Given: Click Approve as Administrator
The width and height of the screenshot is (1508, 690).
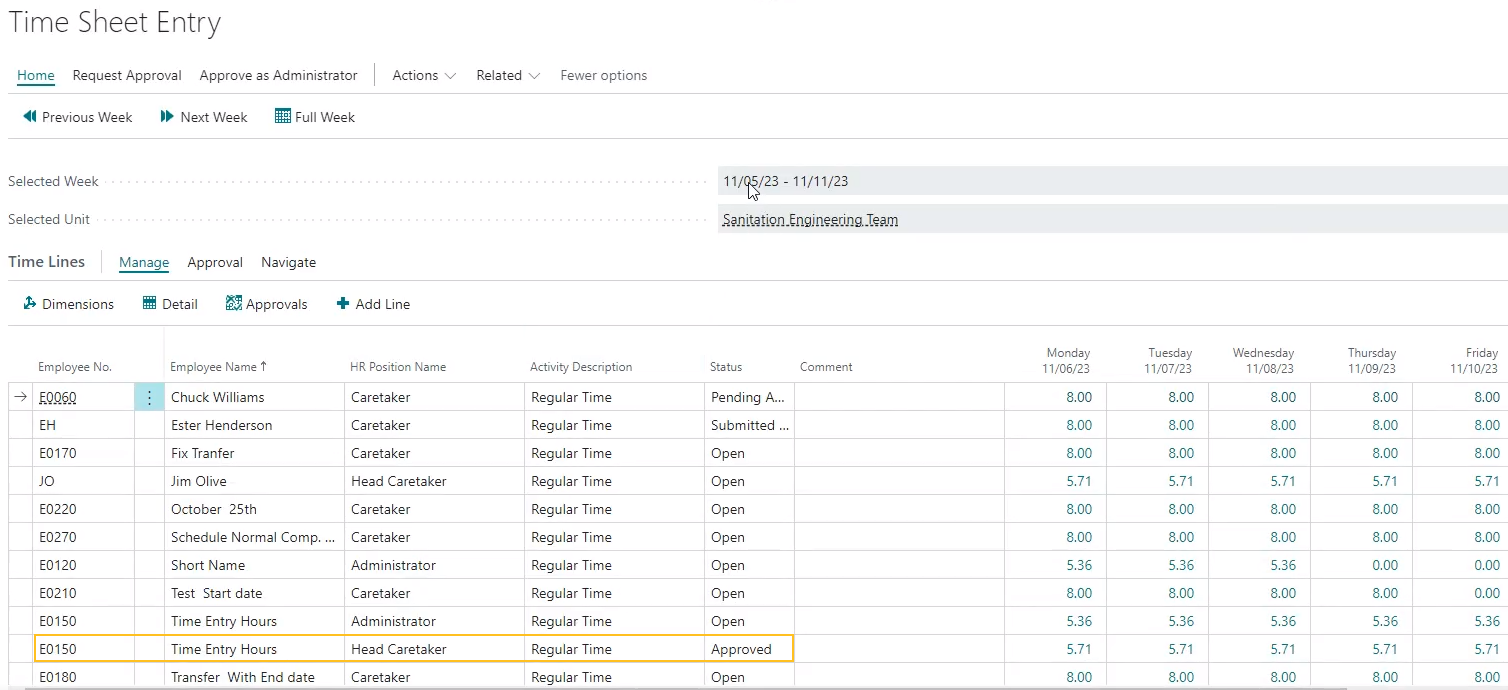Looking at the screenshot, I should tap(278, 75).
